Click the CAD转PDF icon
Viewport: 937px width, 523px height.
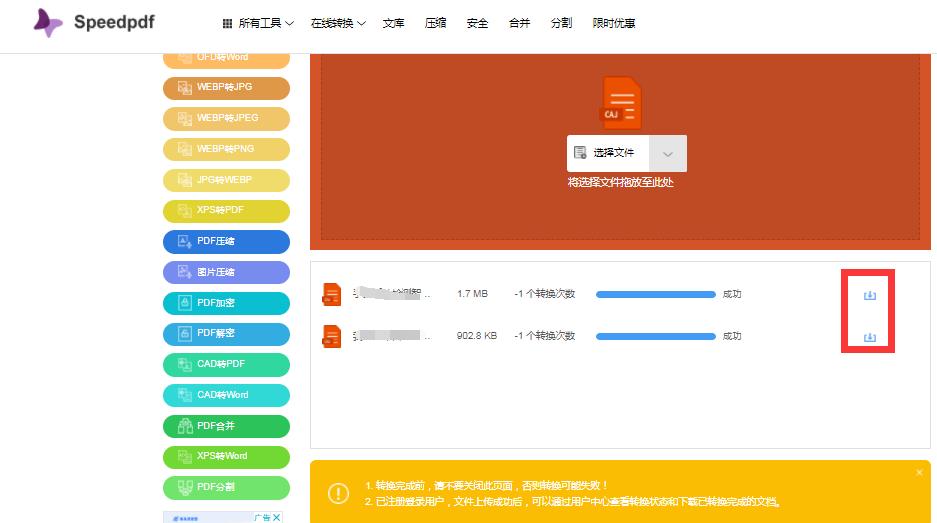(x=185, y=364)
